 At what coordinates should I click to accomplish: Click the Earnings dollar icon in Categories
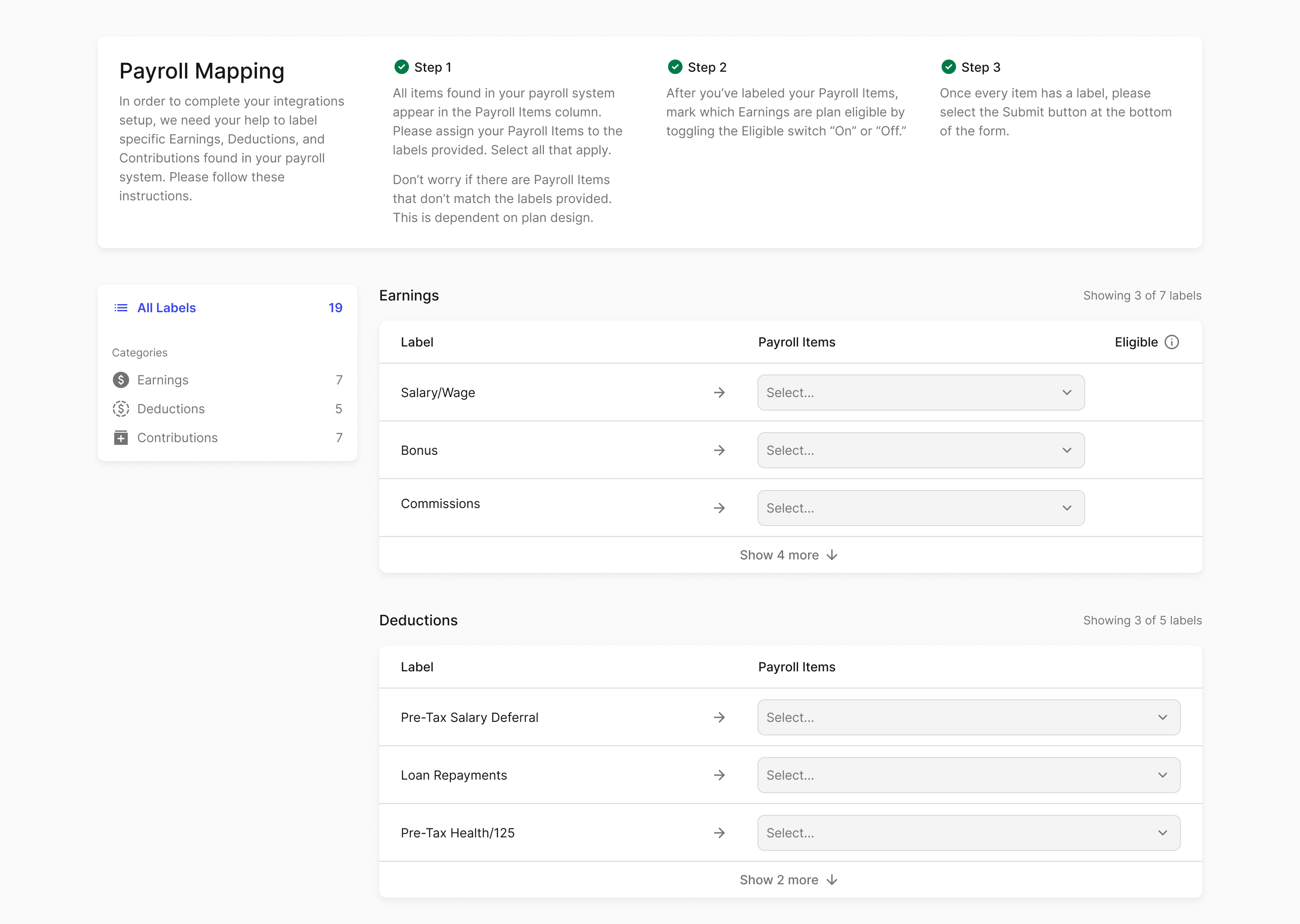click(121, 380)
